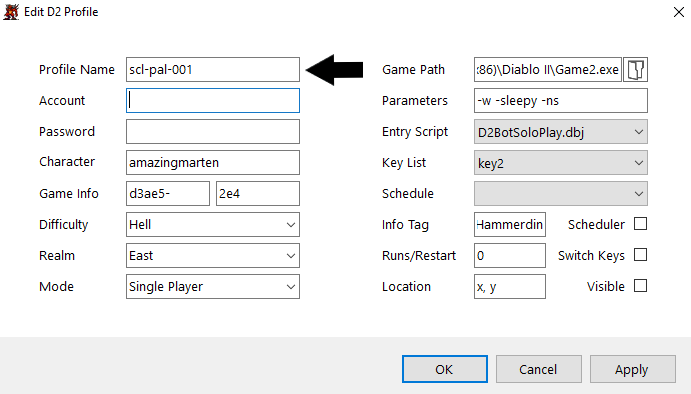The width and height of the screenshot is (691, 394).
Task: Click the Info Tag field showing Hammerdin
Action: click(510, 225)
